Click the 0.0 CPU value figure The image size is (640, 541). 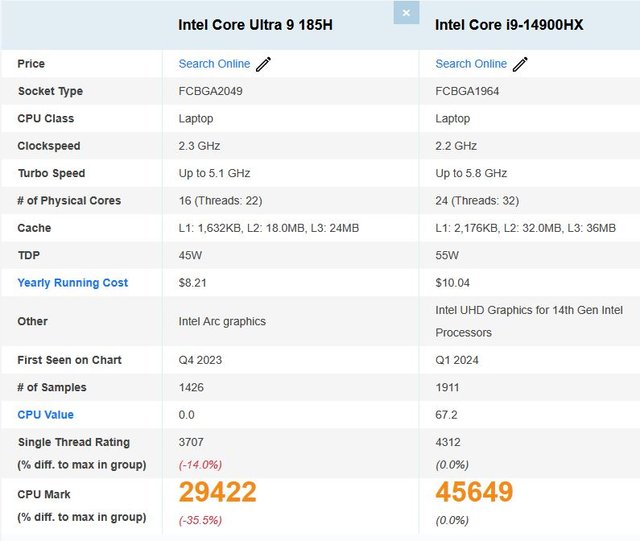coord(187,415)
